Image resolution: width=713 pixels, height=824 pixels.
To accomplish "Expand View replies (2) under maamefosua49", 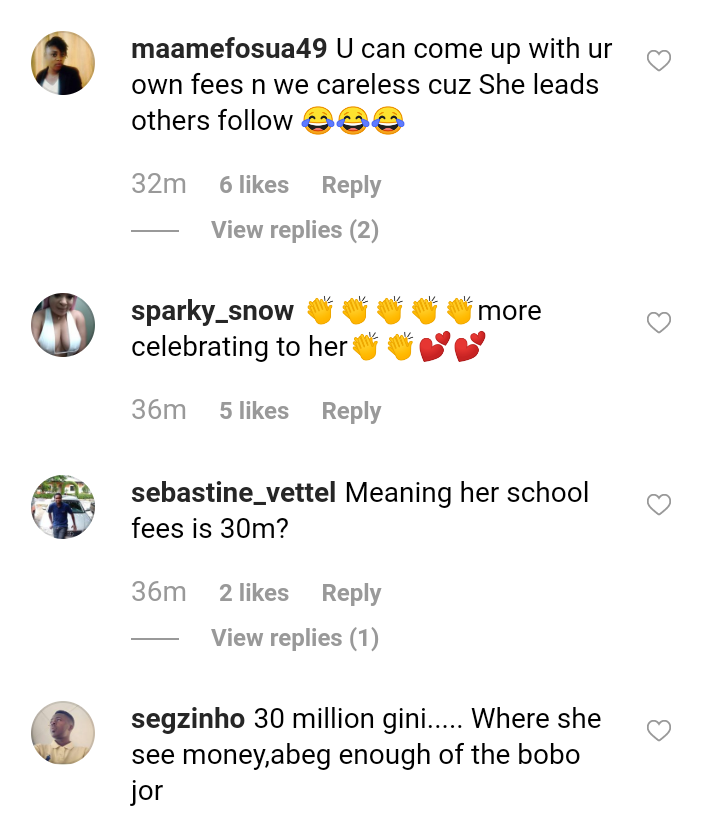I will (x=295, y=230).
